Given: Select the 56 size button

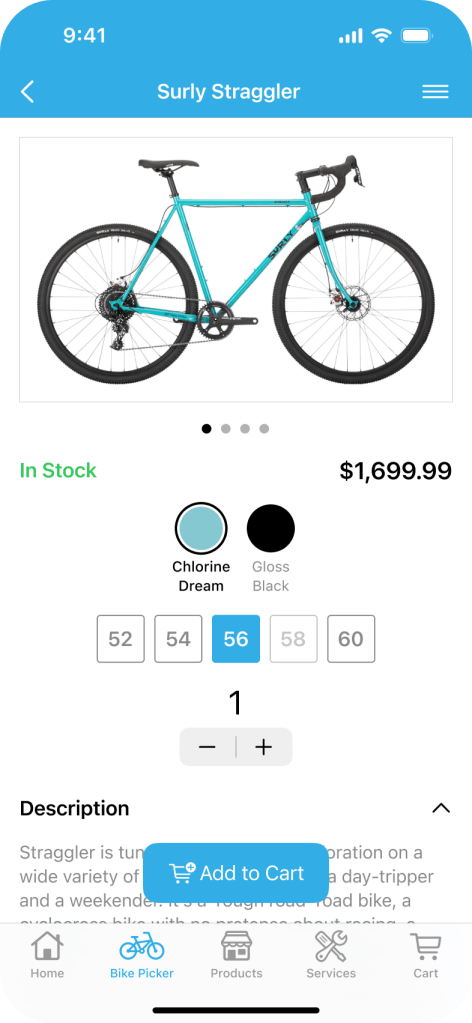Looking at the screenshot, I should click(x=236, y=639).
